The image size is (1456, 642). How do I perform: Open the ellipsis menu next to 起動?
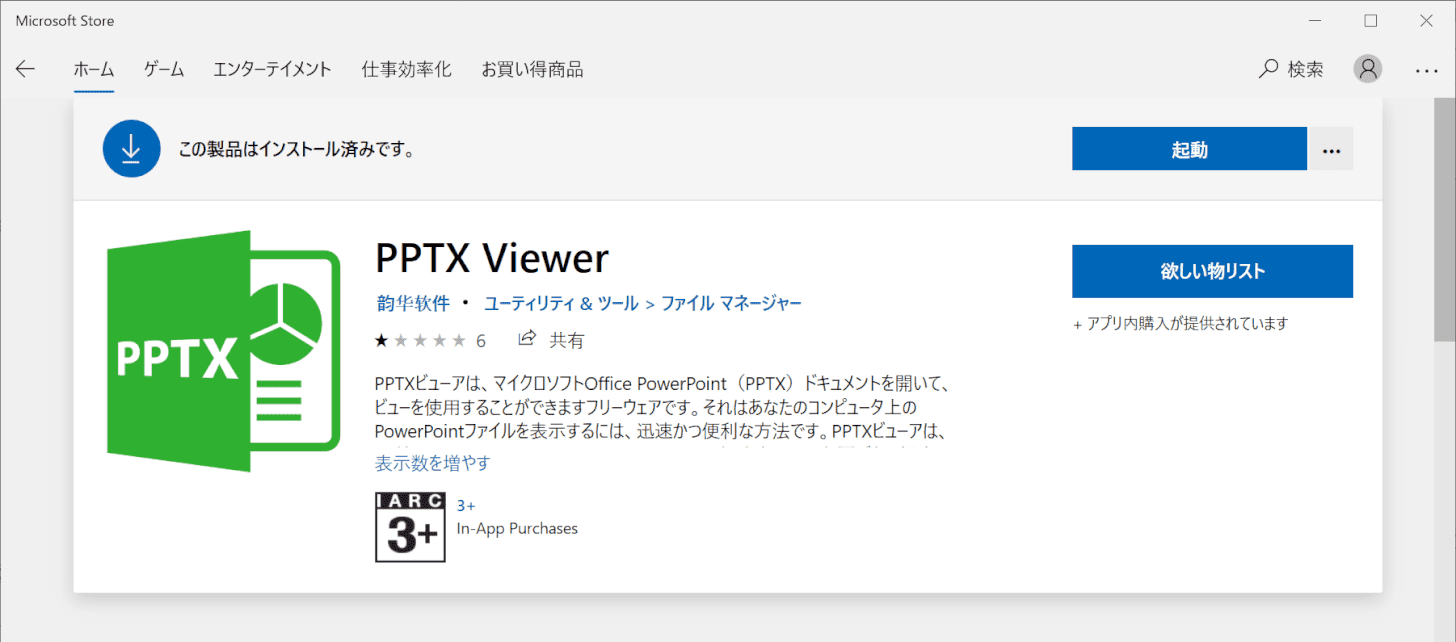point(1330,149)
